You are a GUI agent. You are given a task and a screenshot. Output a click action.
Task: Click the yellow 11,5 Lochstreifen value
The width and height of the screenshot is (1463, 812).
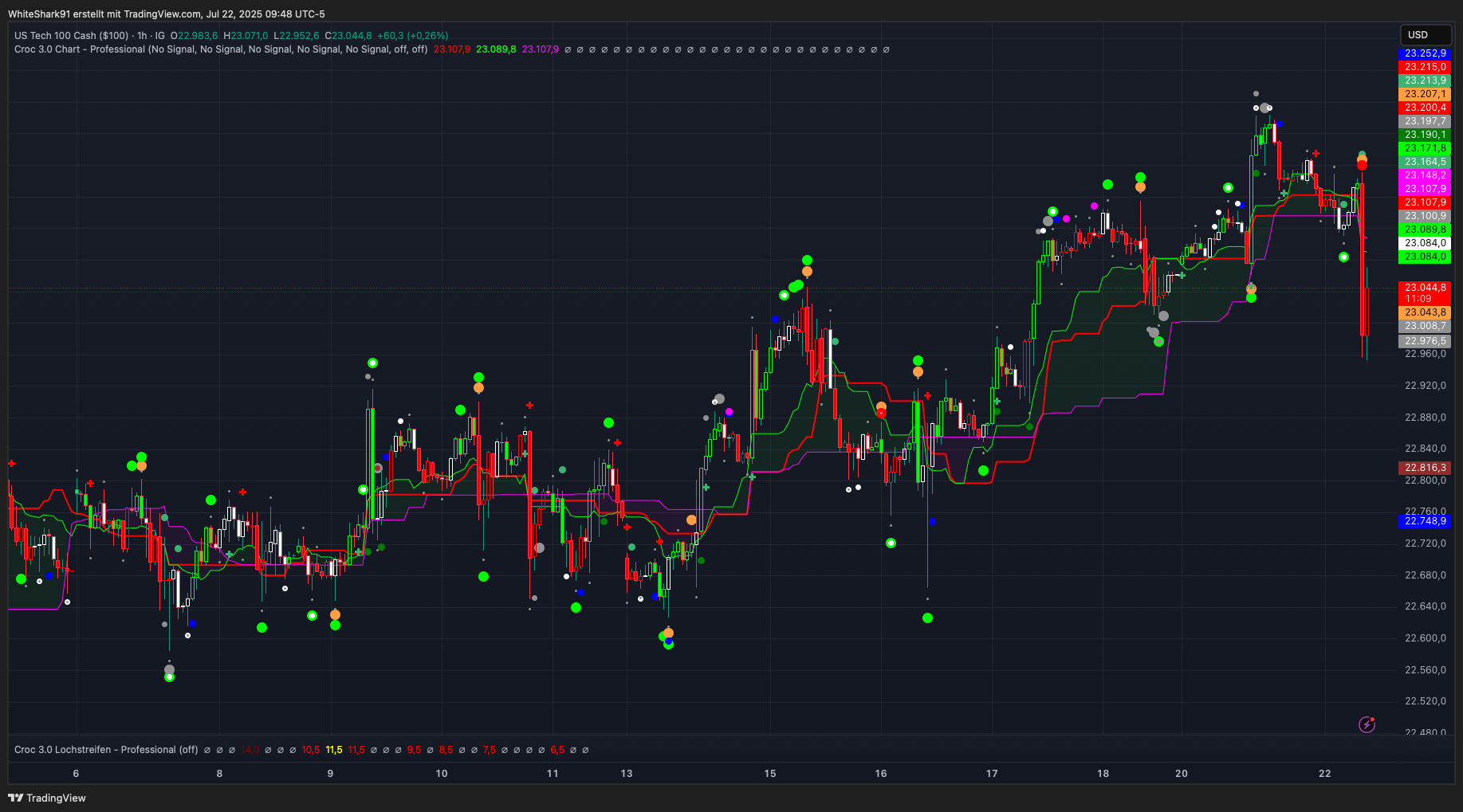pyautogui.click(x=334, y=750)
